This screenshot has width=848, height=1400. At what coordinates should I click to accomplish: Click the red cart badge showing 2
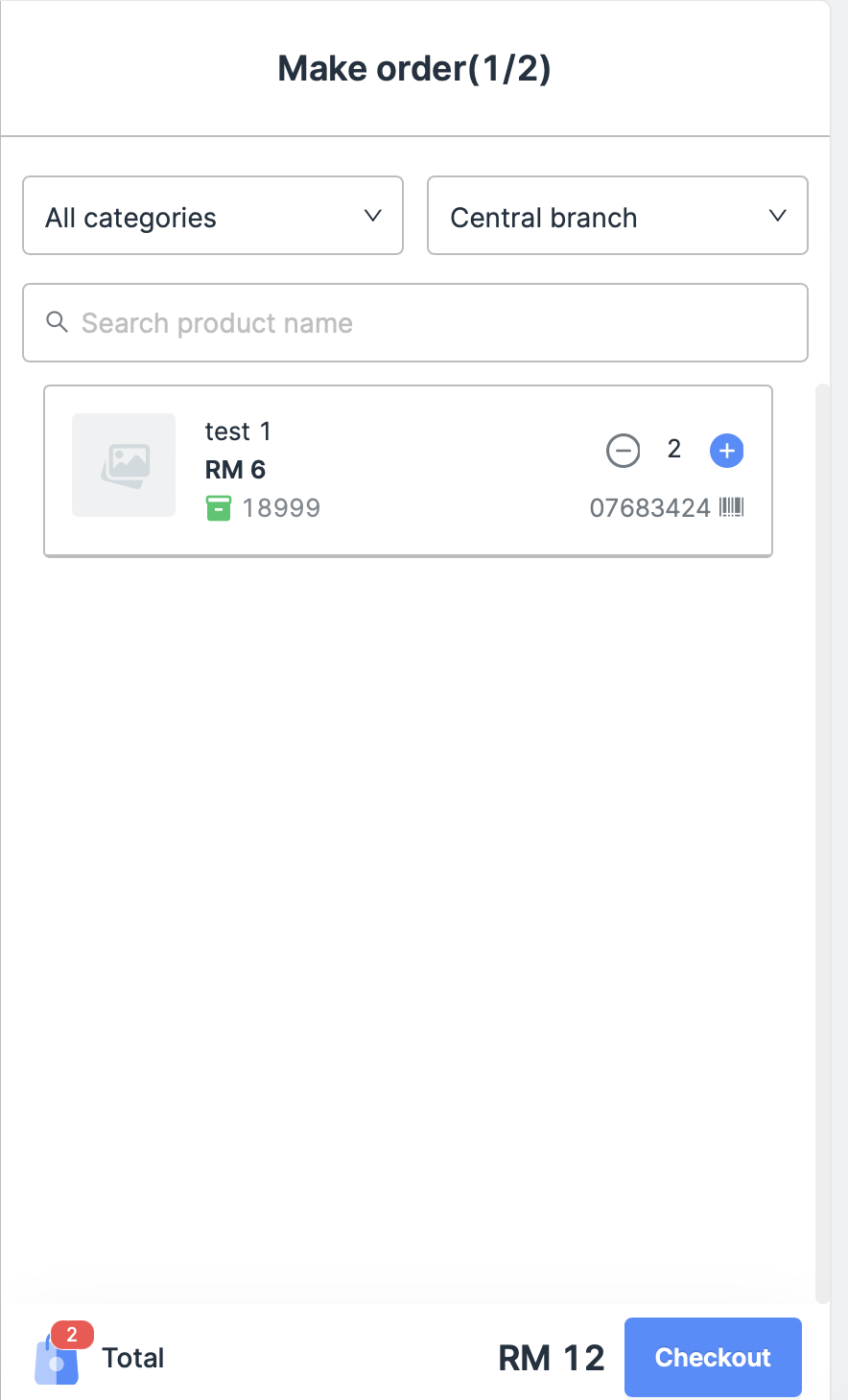click(x=72, y=1335)
